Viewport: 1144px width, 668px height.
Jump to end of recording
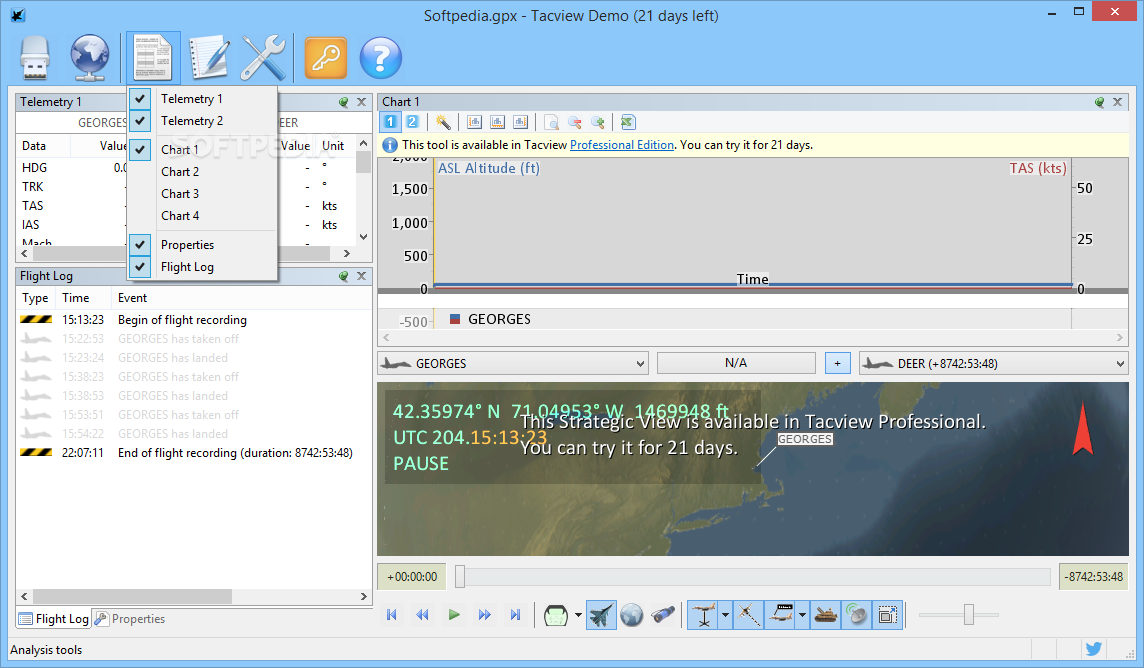pos(515,615)
